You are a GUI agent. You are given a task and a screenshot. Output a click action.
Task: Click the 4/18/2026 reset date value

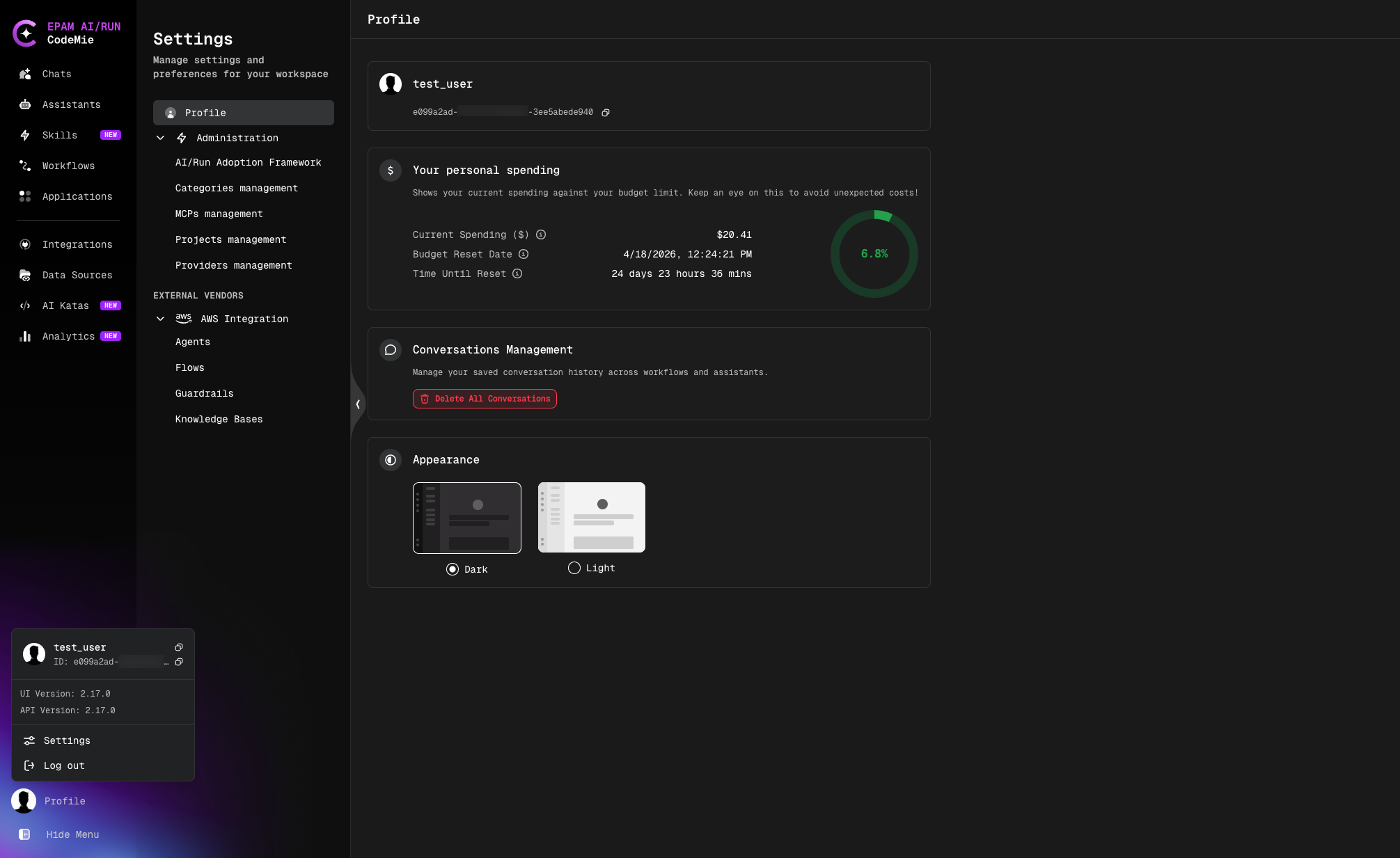pyautogui.click(x=687, y=254)
